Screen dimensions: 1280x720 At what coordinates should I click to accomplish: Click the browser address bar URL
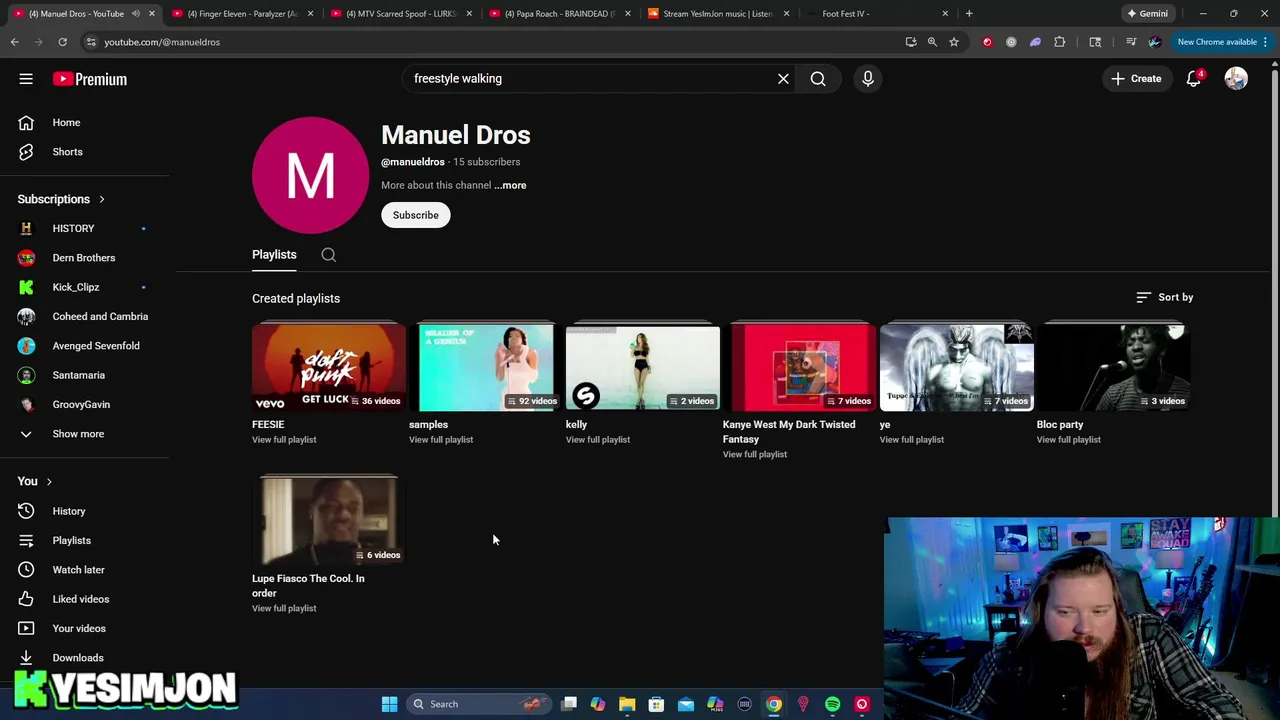pos(162,42)
